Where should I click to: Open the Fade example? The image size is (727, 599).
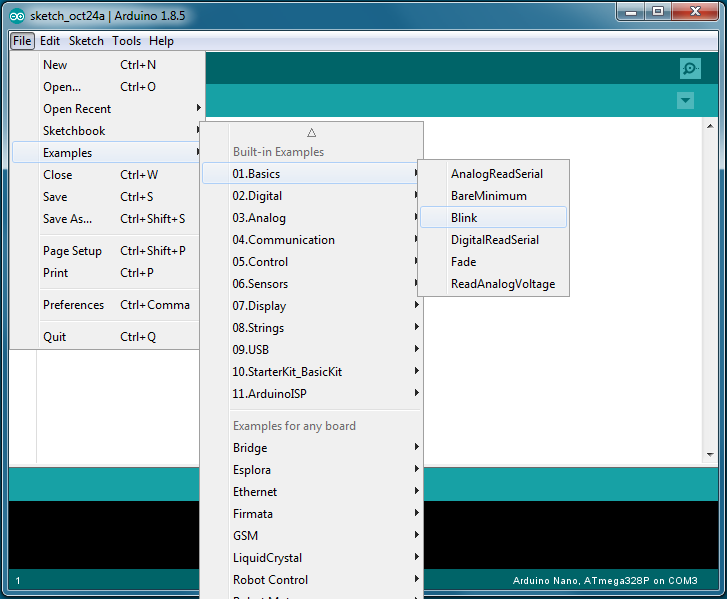tap(493, 261)
